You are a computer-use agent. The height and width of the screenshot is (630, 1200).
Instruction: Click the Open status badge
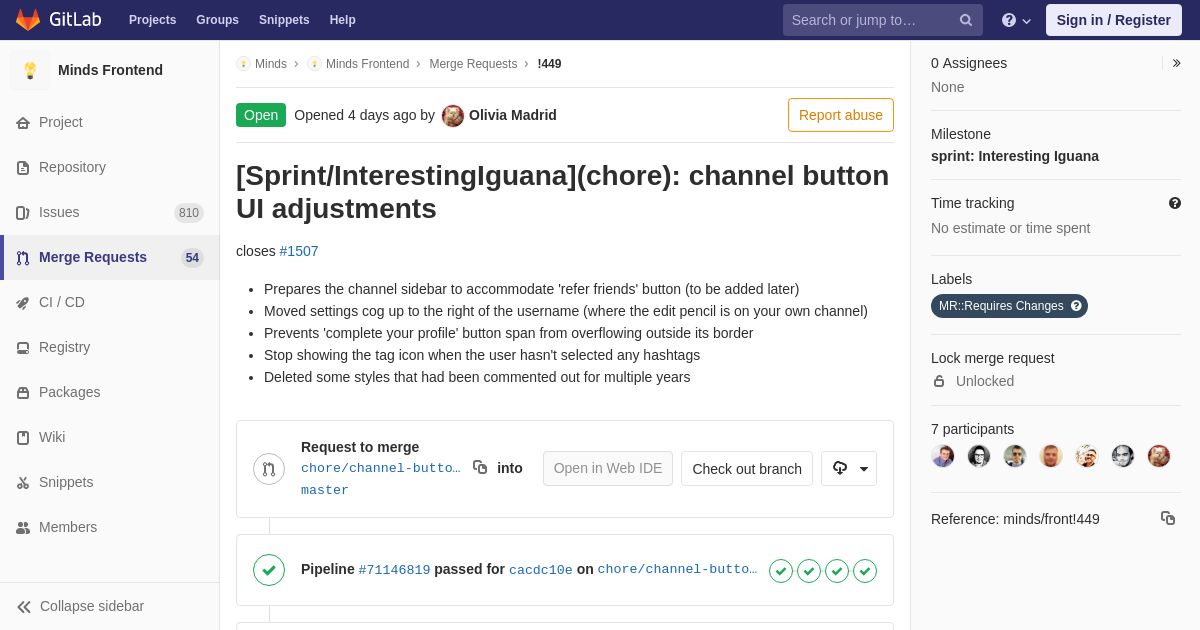(261, 115)
